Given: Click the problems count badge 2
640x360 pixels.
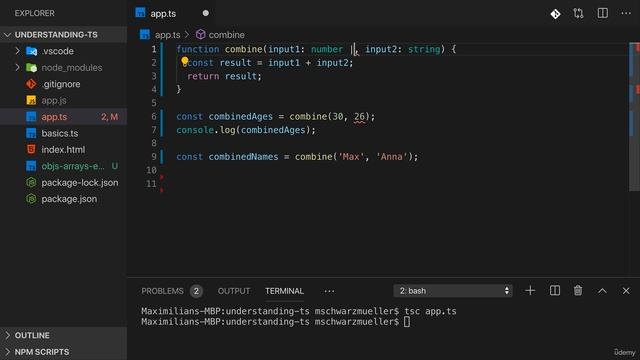Looking at the screenshot, I should [196, 291].
